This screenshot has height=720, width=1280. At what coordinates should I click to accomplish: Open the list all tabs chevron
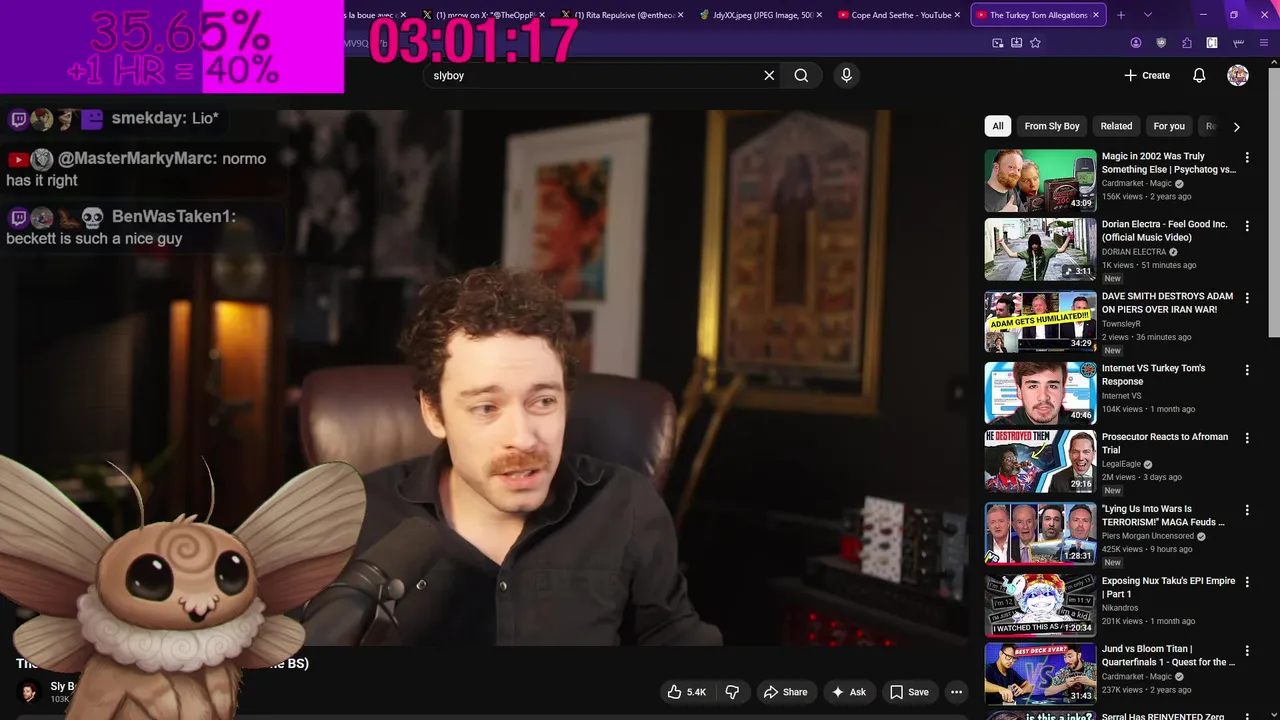pos(1147,15)
